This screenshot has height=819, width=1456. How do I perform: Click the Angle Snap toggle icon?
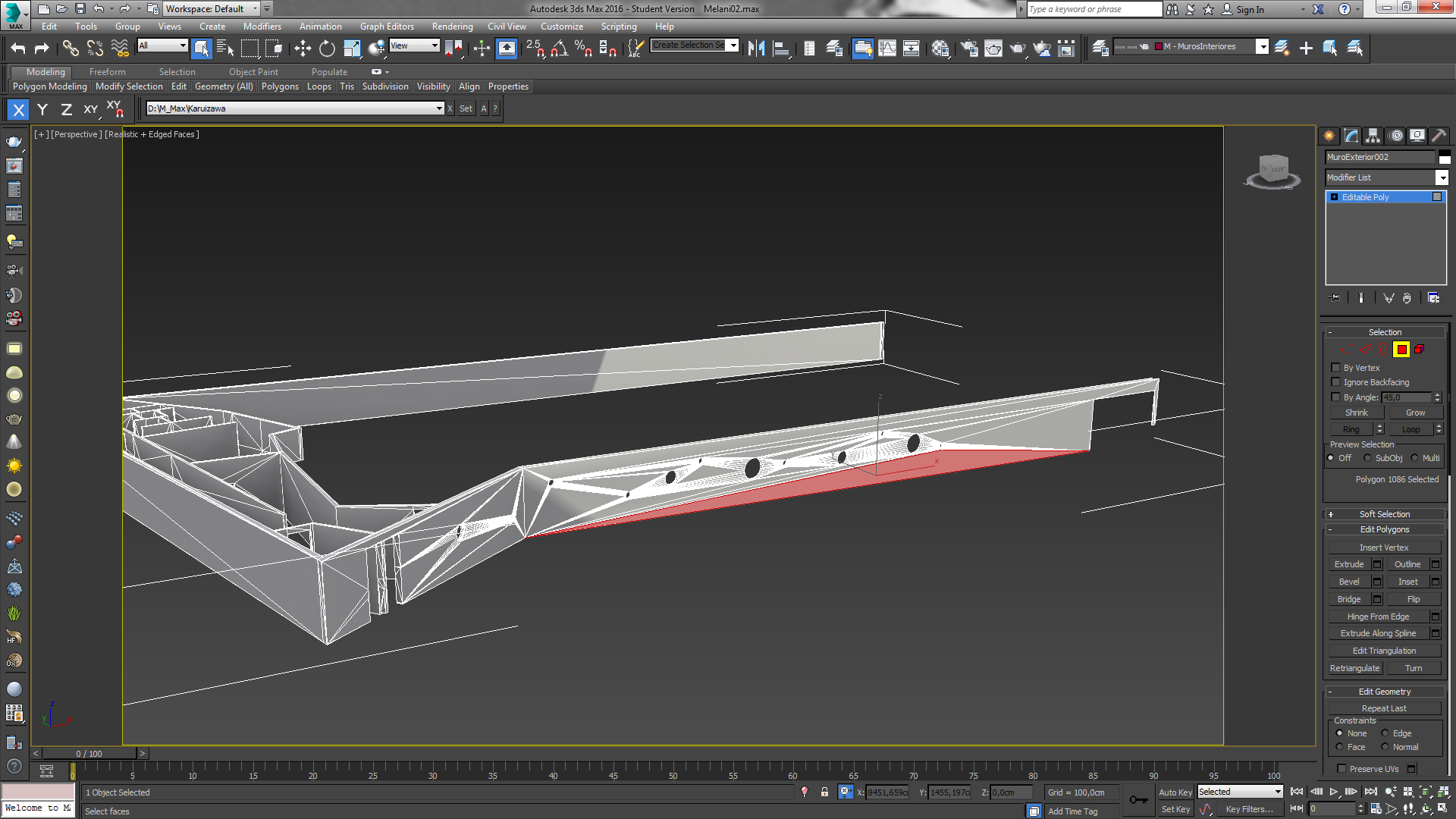pyautogui.click(x=559, y=49)
